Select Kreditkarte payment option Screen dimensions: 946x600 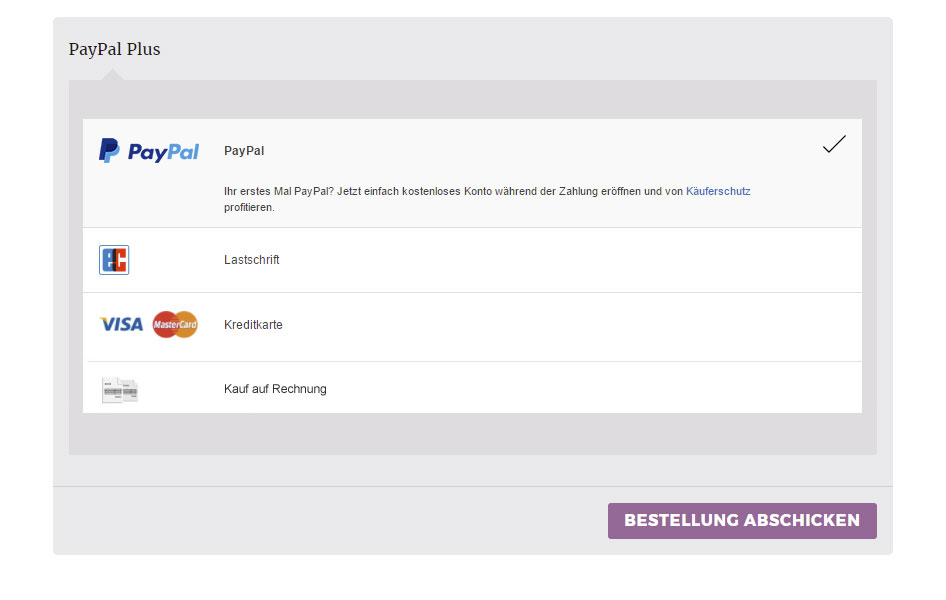(x=253, y=325)
